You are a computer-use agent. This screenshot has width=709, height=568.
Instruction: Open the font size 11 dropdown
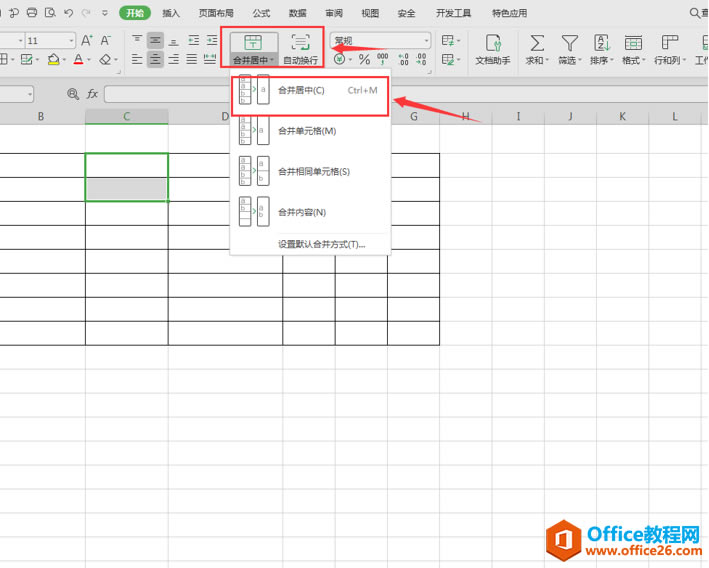[71, 41]
